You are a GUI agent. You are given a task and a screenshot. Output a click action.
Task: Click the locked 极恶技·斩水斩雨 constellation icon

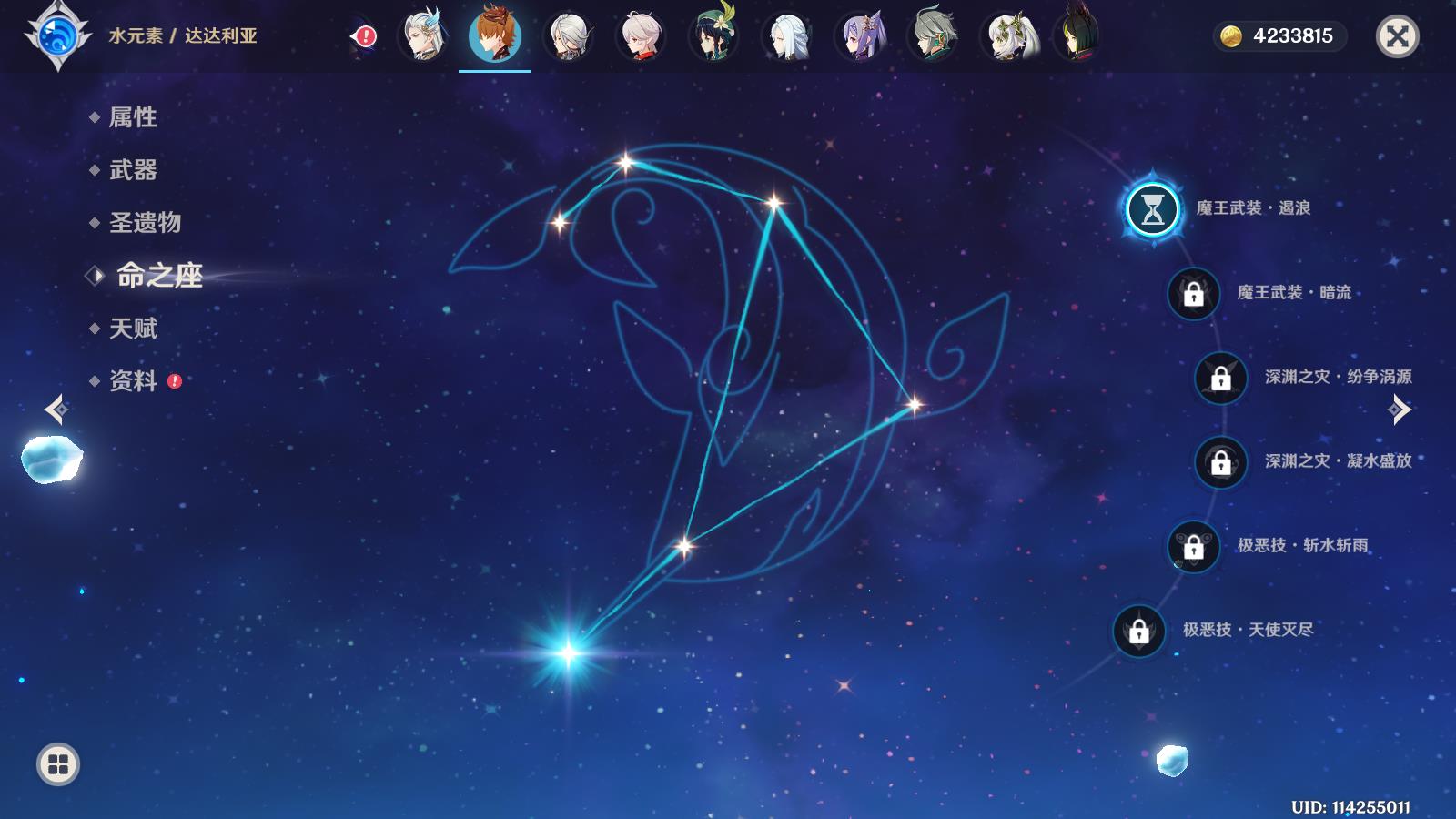(x=1193, y=546)
